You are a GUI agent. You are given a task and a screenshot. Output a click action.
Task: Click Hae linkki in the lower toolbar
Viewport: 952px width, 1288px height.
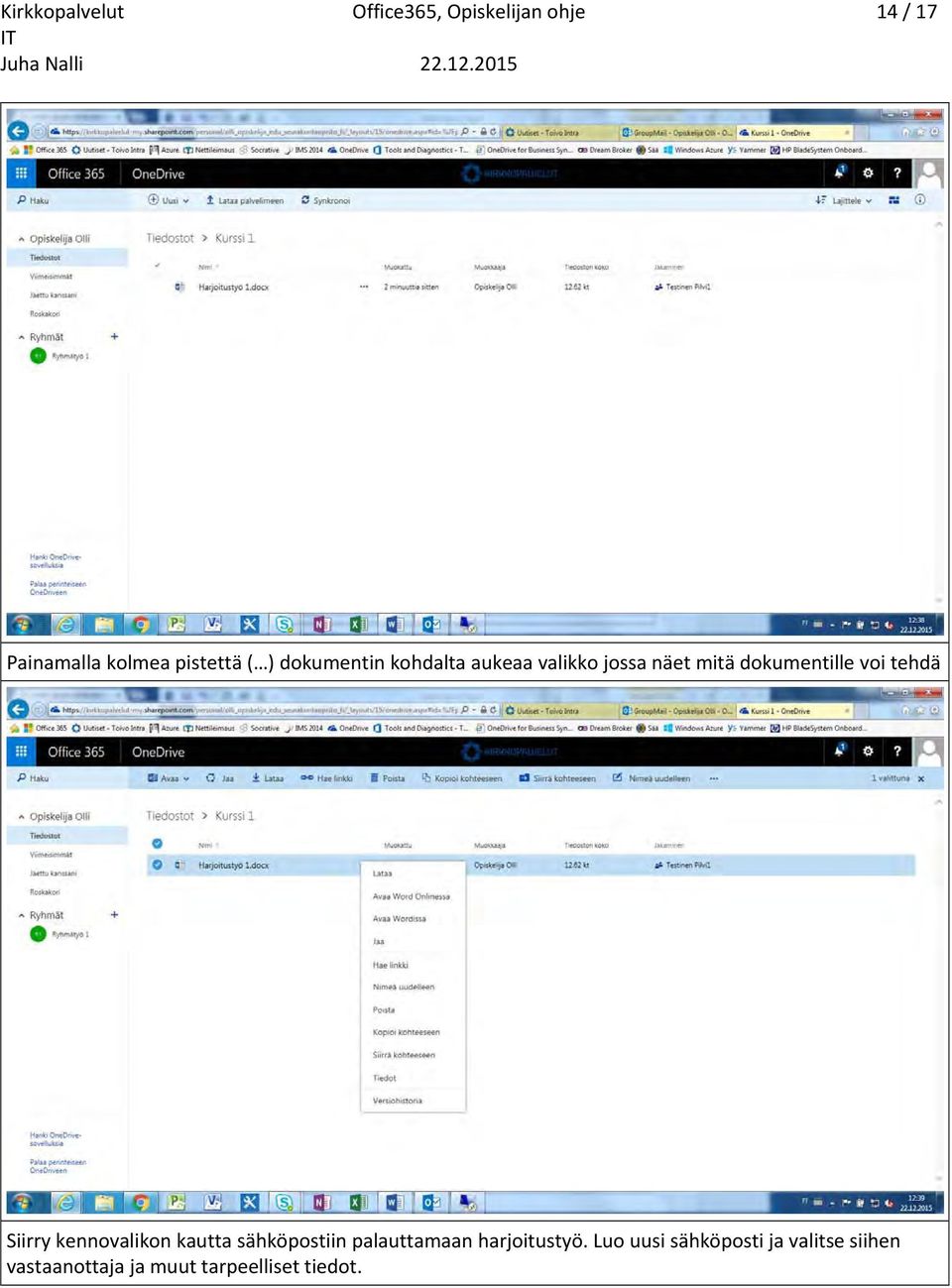327,778
